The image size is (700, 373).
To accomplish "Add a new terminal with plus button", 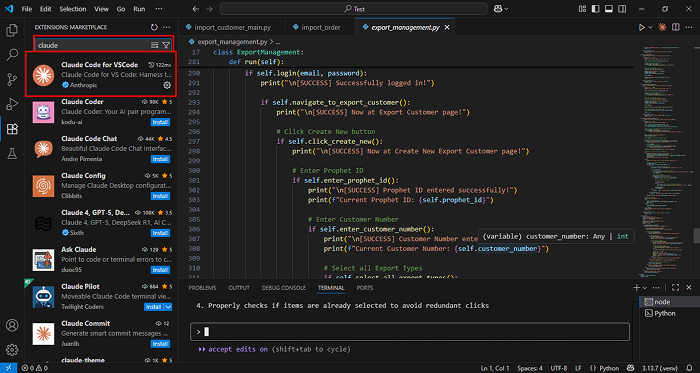I will [x=637, y=288].
